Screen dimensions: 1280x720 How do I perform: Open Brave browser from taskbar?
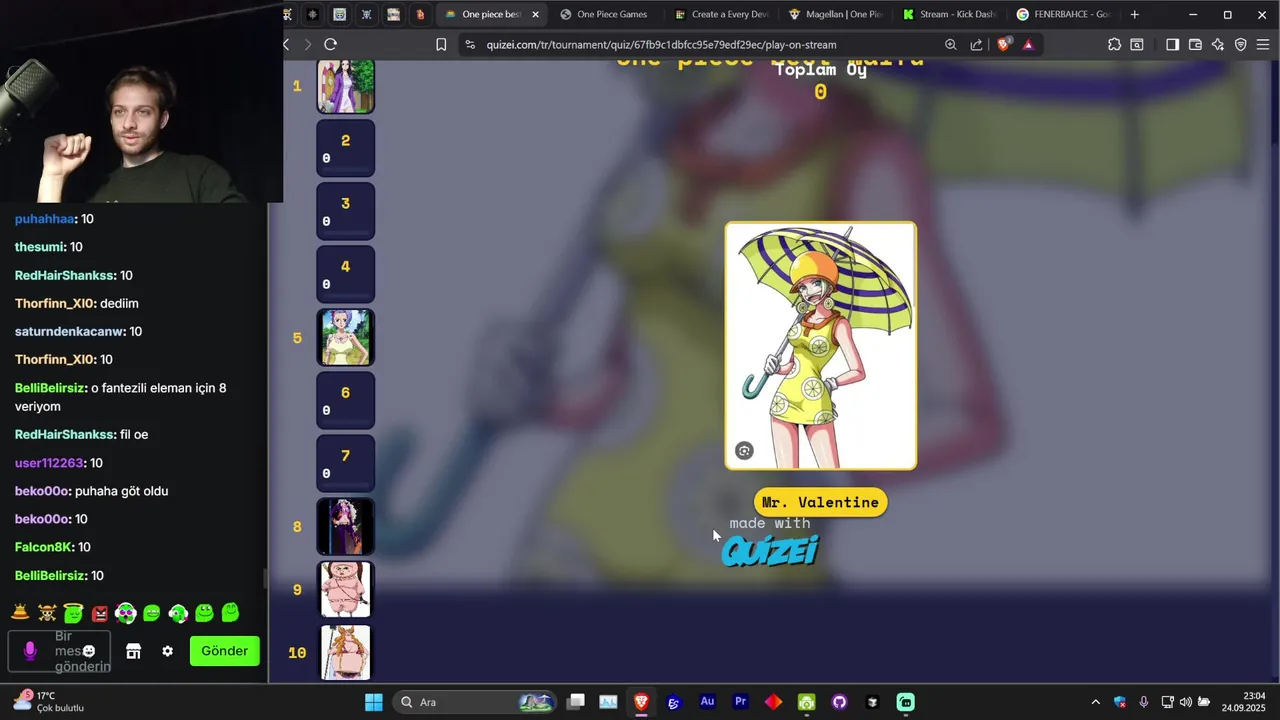coord(641,702)
